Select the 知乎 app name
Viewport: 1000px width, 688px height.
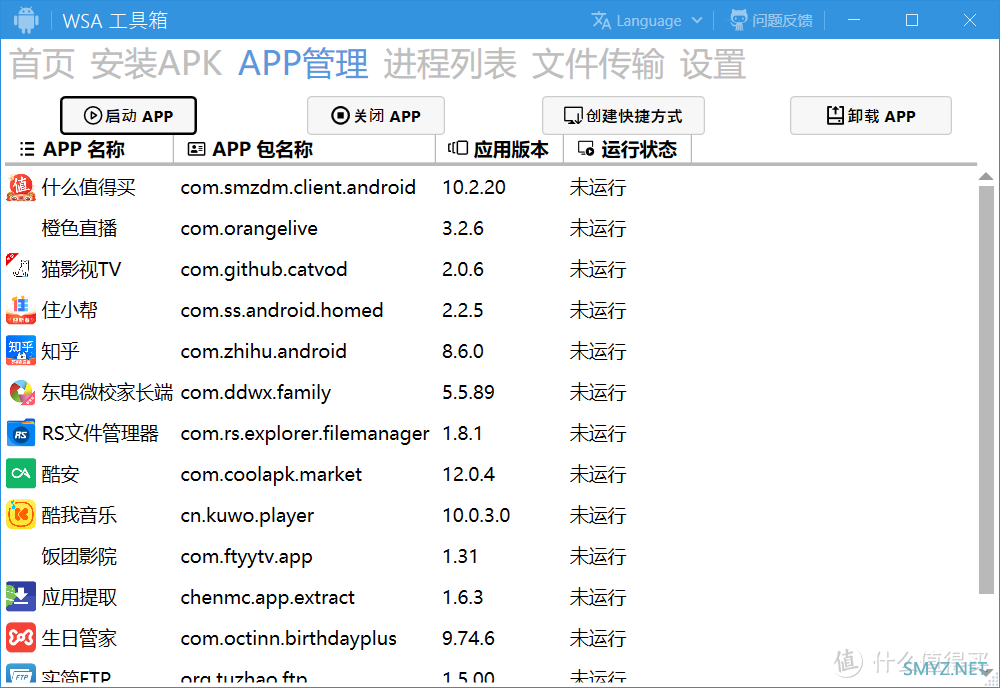pos(61,351)
